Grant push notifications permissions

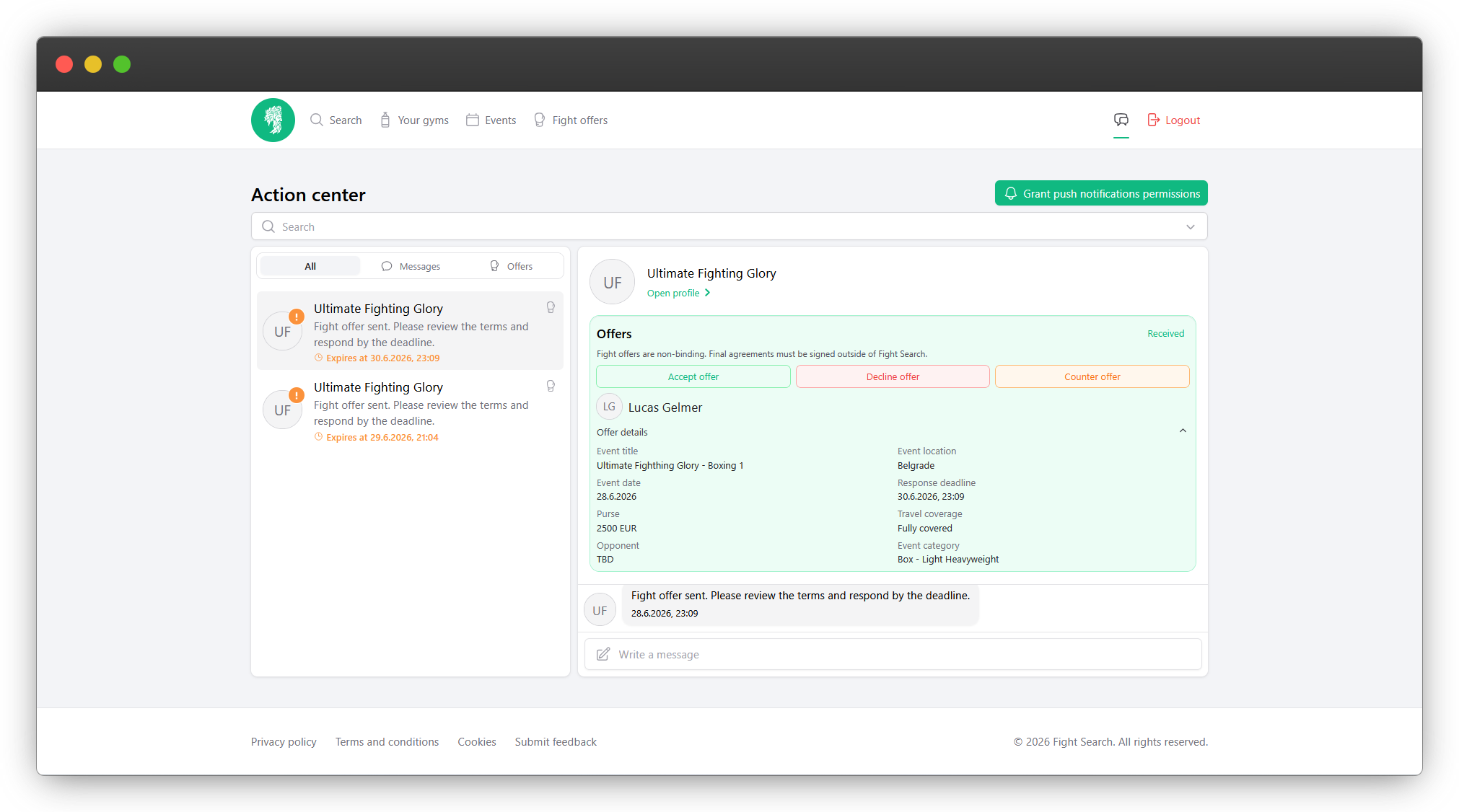pyautogui.click(x=1101, y=193)
